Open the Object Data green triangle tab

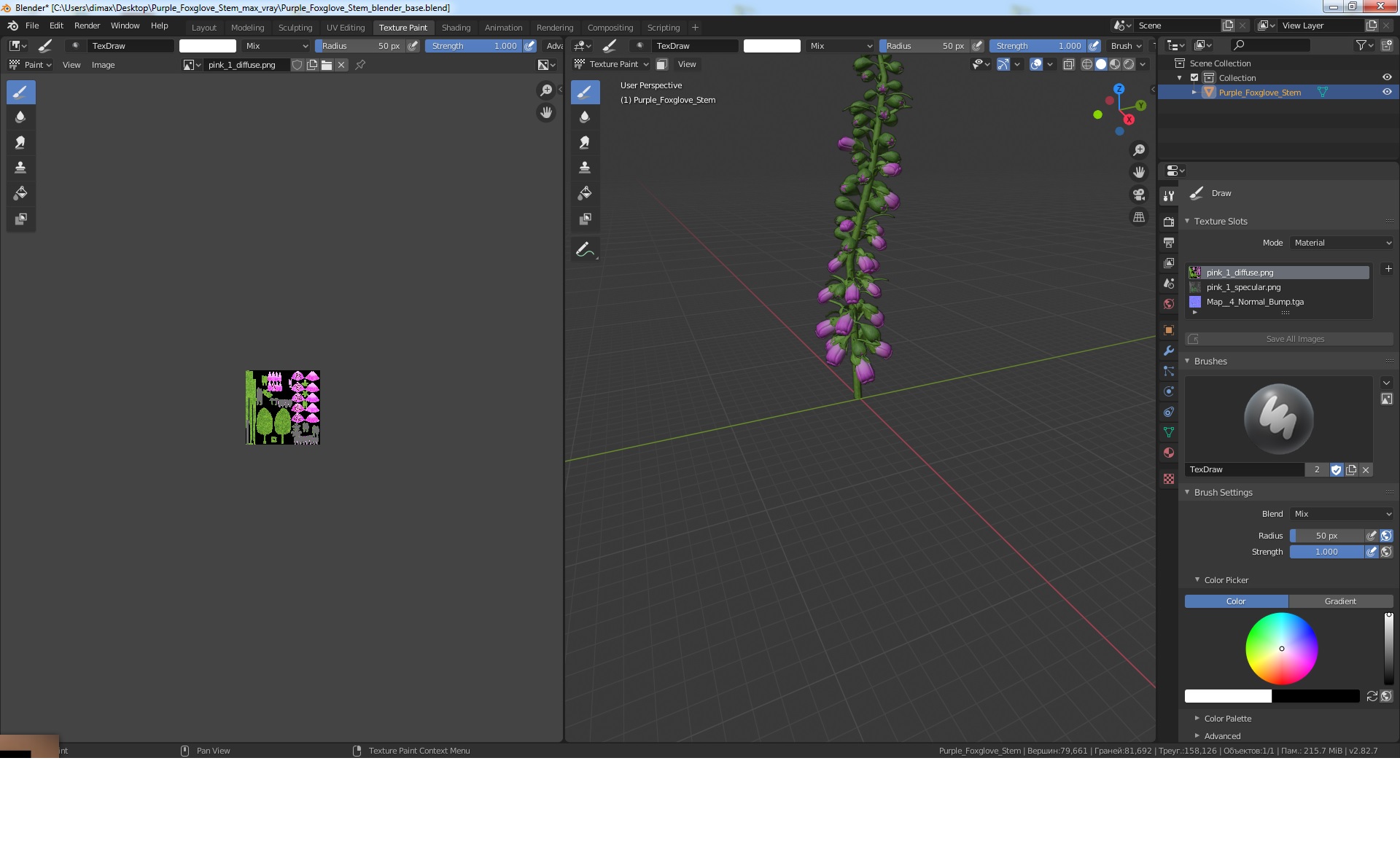click(1169, 432)
